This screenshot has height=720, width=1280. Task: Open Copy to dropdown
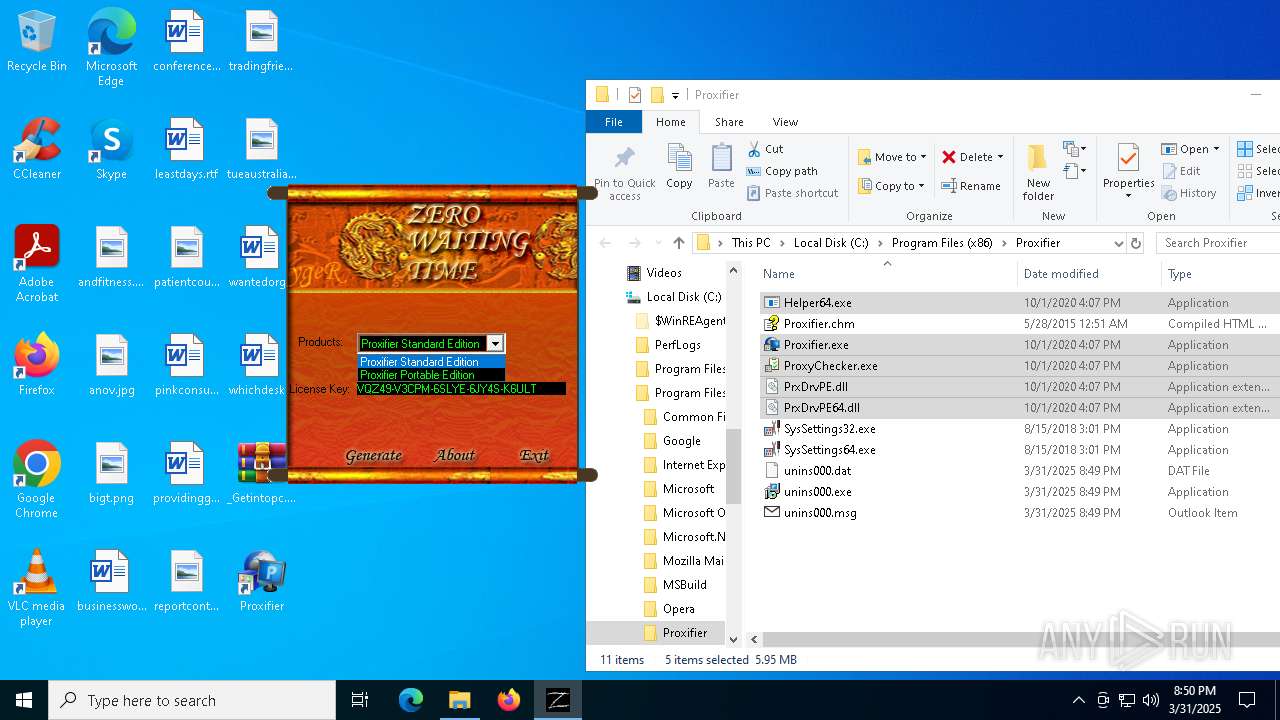[x=892, y=186]
